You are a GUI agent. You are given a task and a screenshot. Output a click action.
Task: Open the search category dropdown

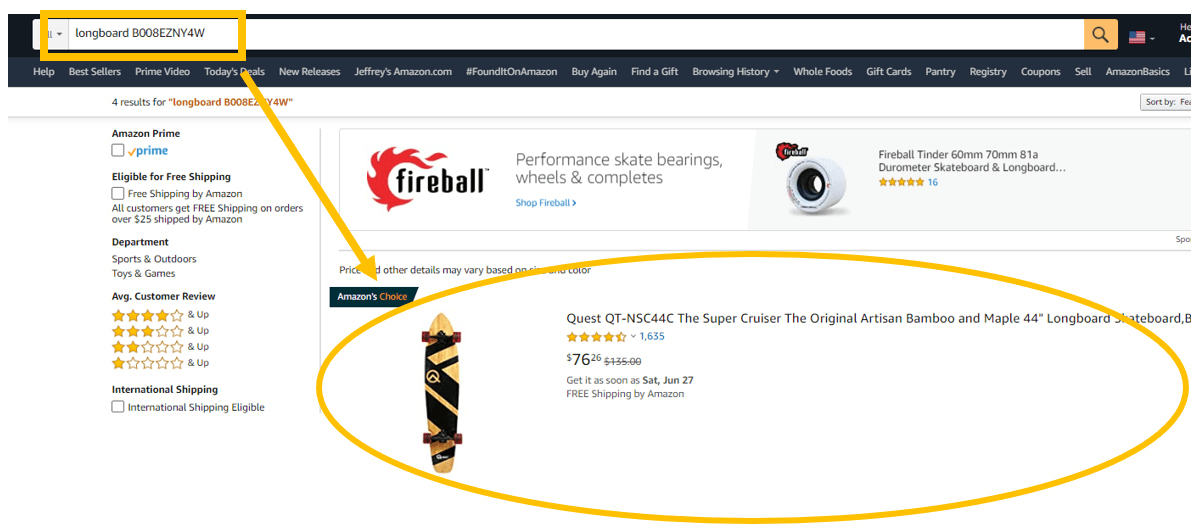(51, 34)
